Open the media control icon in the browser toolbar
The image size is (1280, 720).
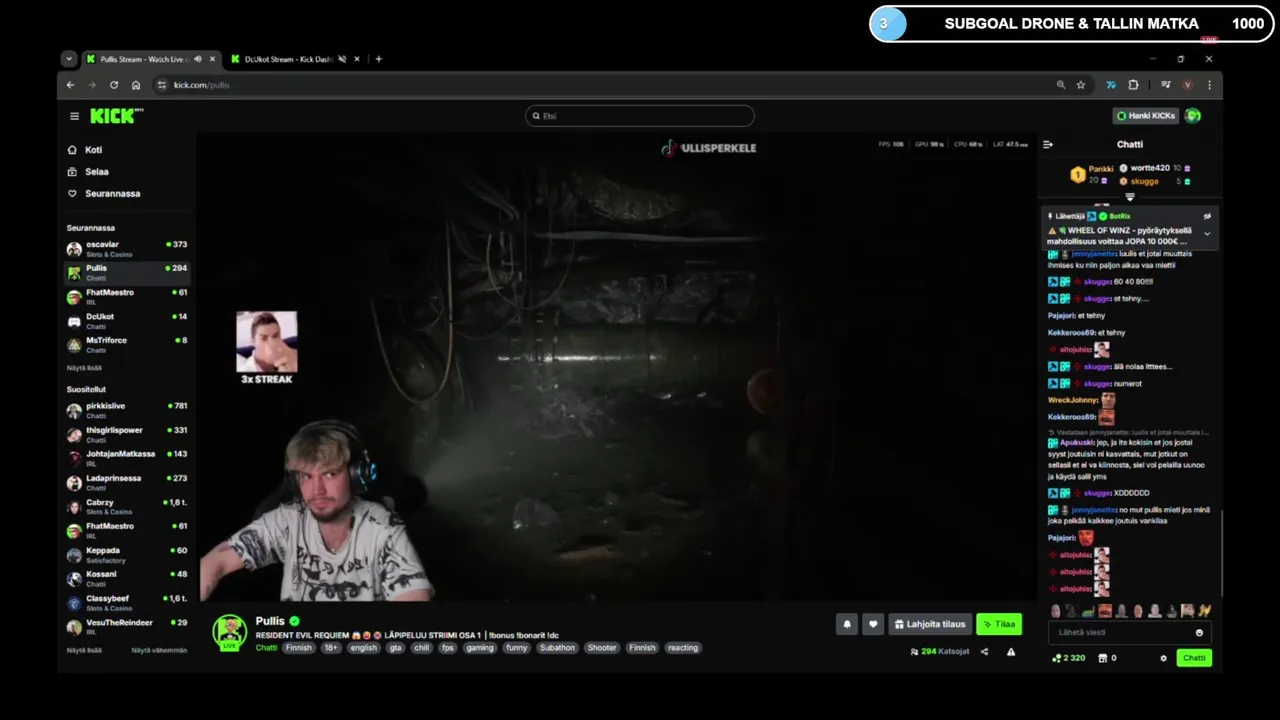pyautogui.click(x=1166, y=85)
